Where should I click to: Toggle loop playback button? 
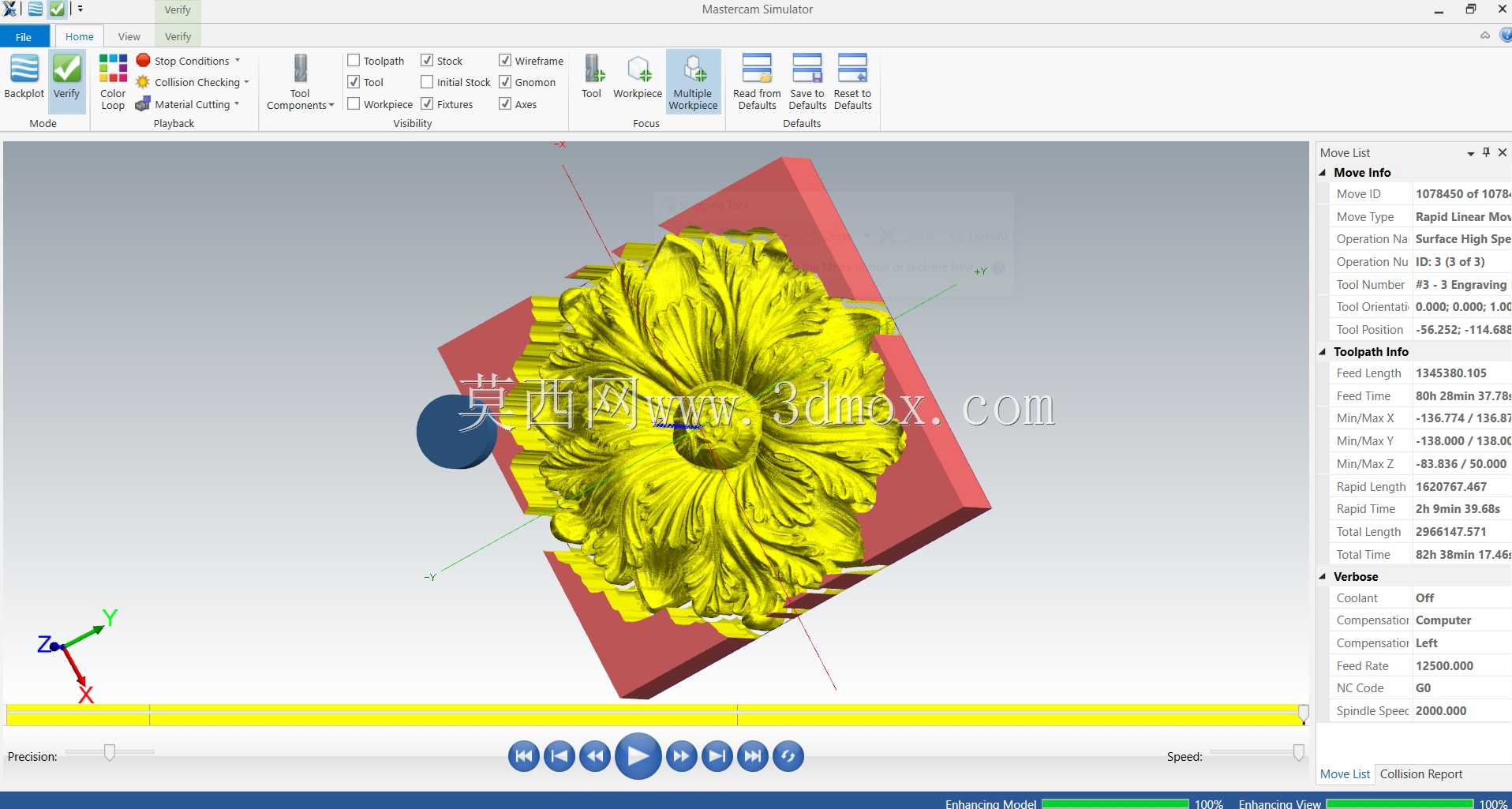click(x=788, y=756)
